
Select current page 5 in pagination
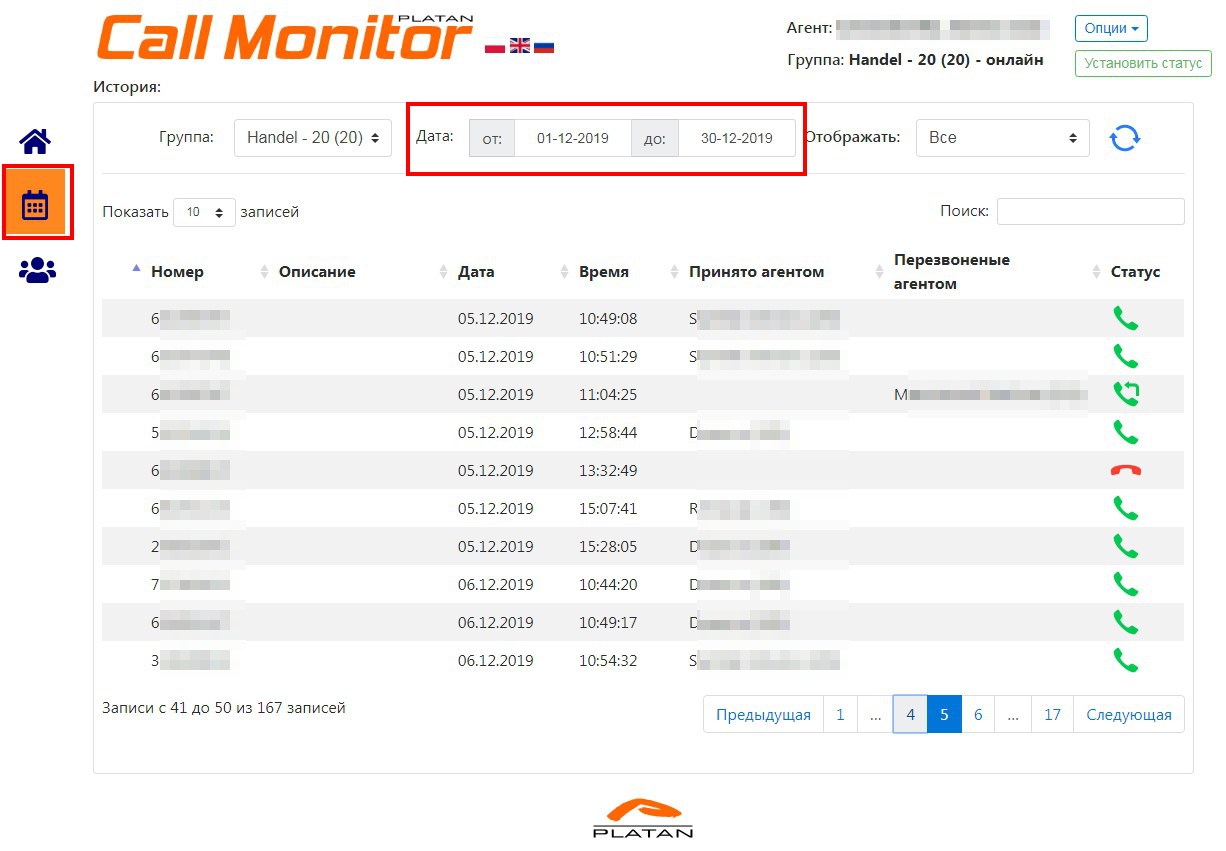point(944,715)
